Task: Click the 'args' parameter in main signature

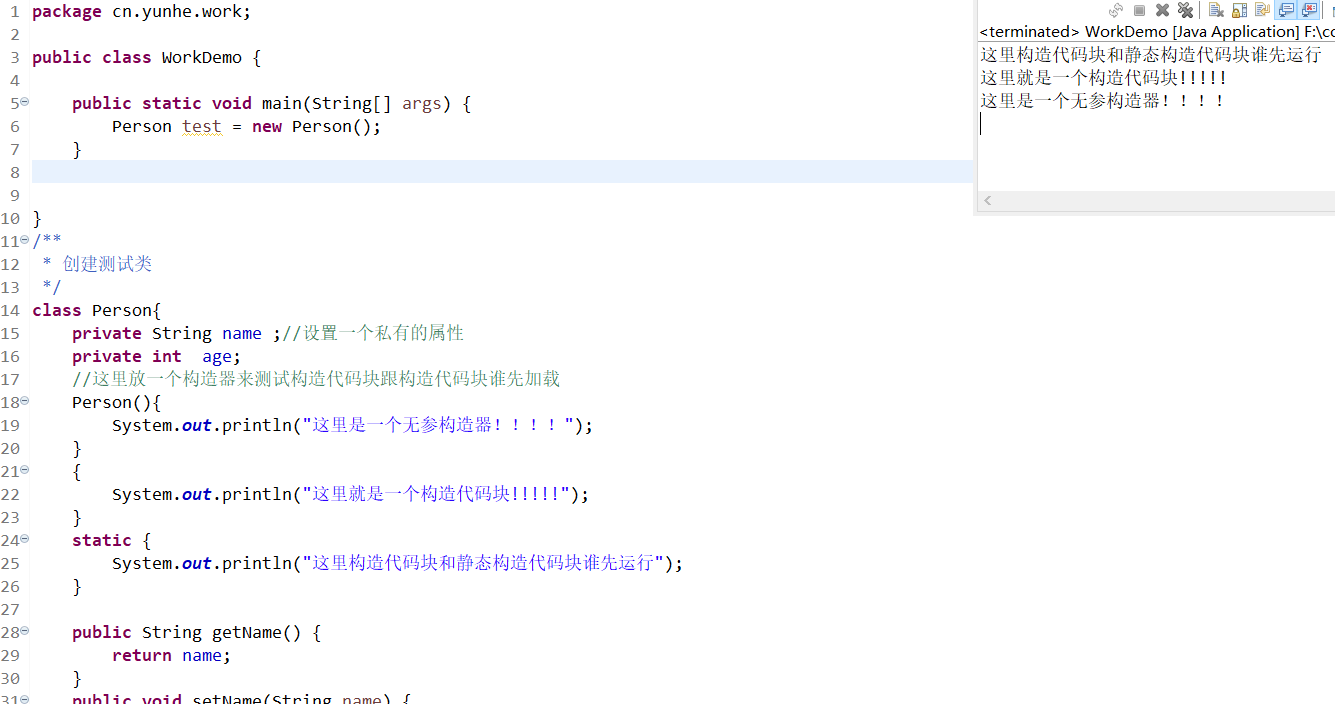Action: (x=422, y=104)
